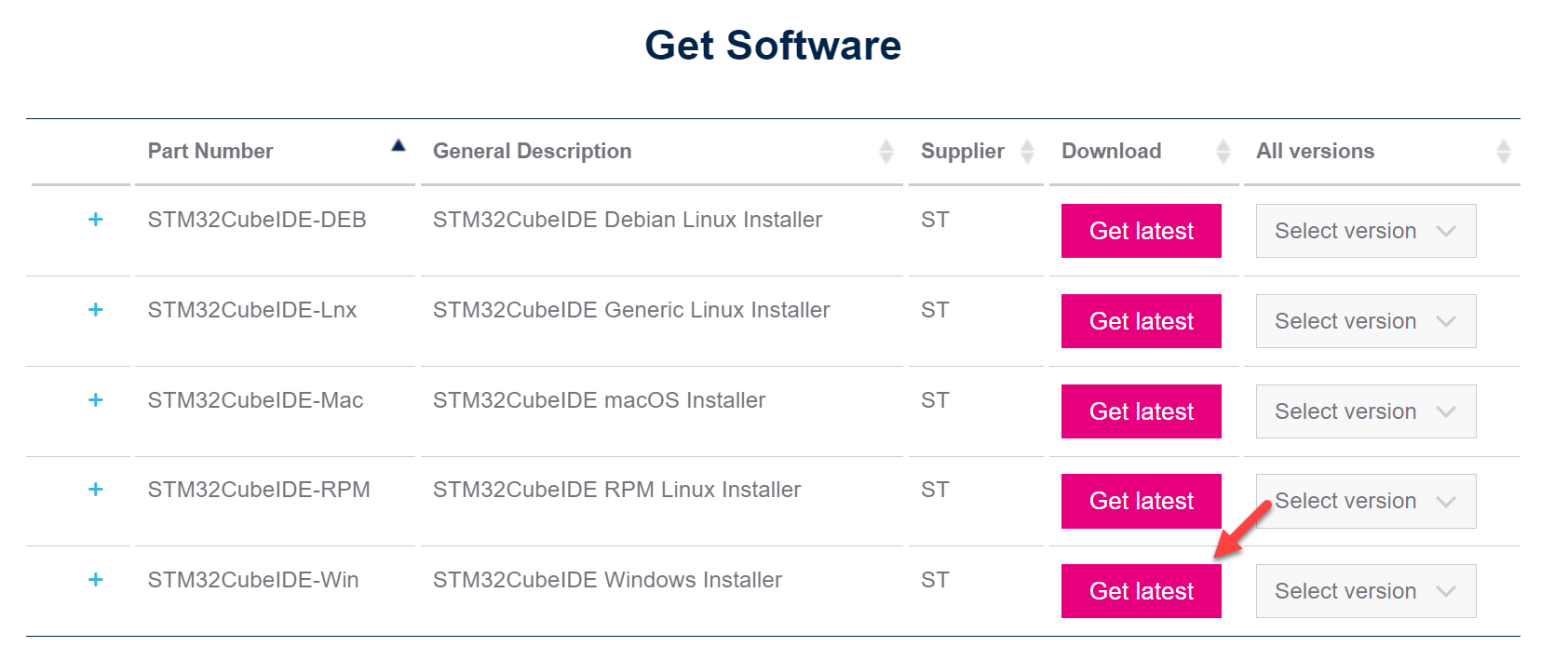Sort by All versions arrows icon

[x=1503, y=152]
